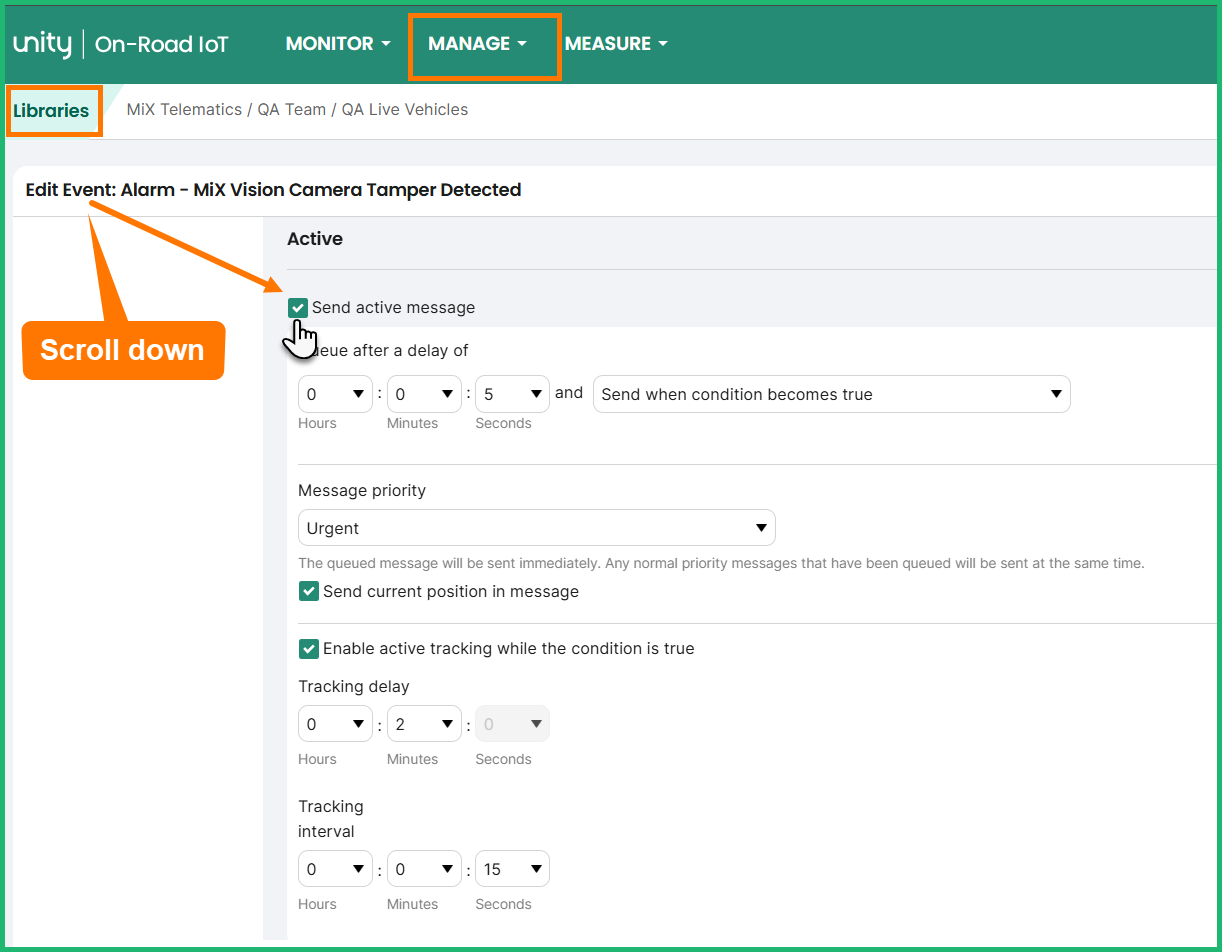The height and width of the screenshot is (952, 1222).
Task: Click the MiX Telematics breadcrumb path
Action: (297, 110)
